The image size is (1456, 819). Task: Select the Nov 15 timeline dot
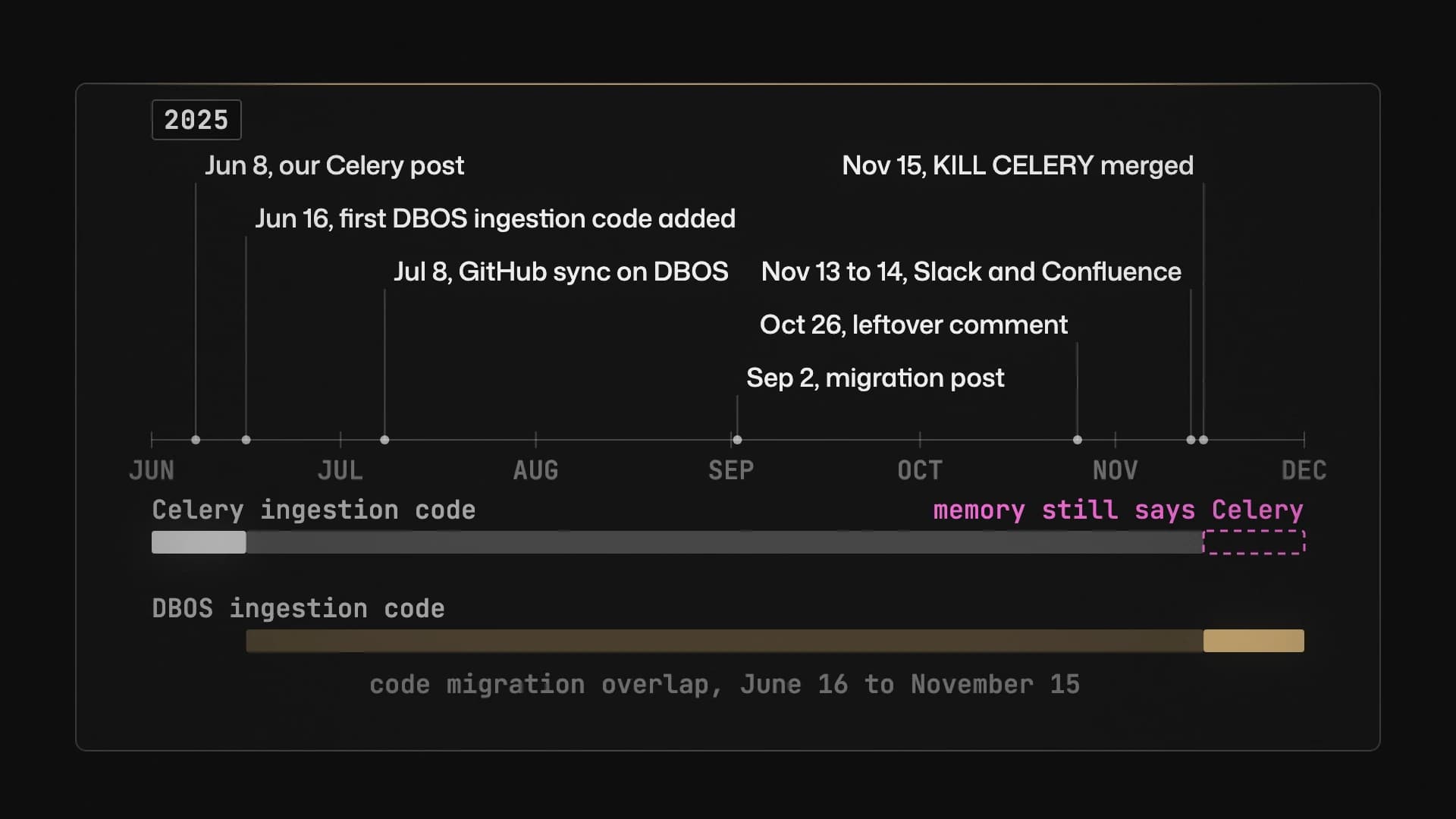[x=1203, y=440]
